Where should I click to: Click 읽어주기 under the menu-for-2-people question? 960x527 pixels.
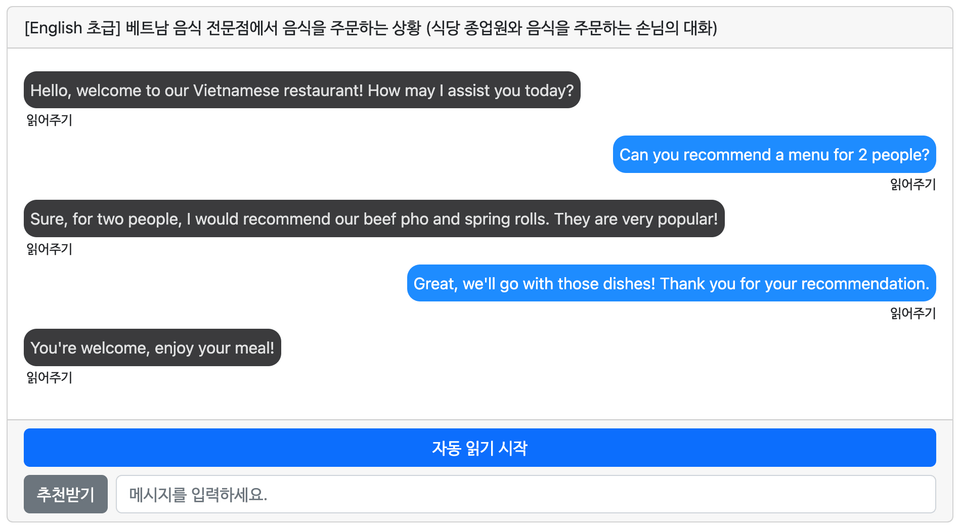(912, 185)
